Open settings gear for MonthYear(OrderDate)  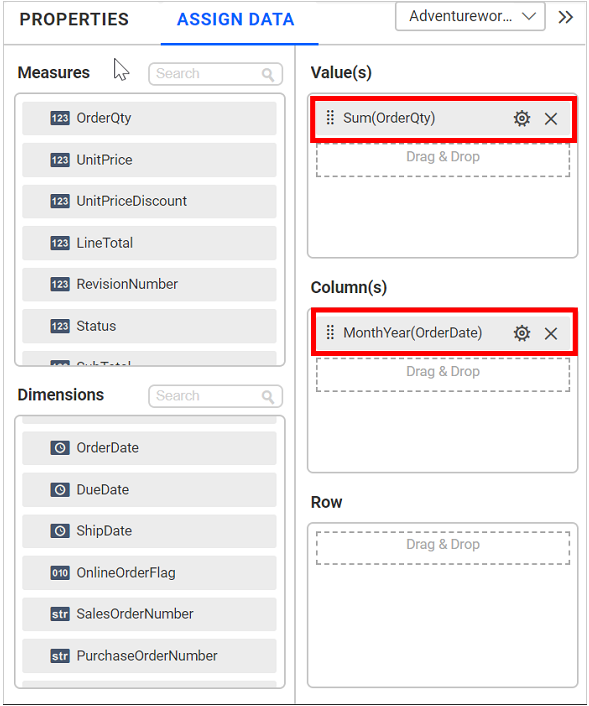pyautogui.click(x=521, y=333)
